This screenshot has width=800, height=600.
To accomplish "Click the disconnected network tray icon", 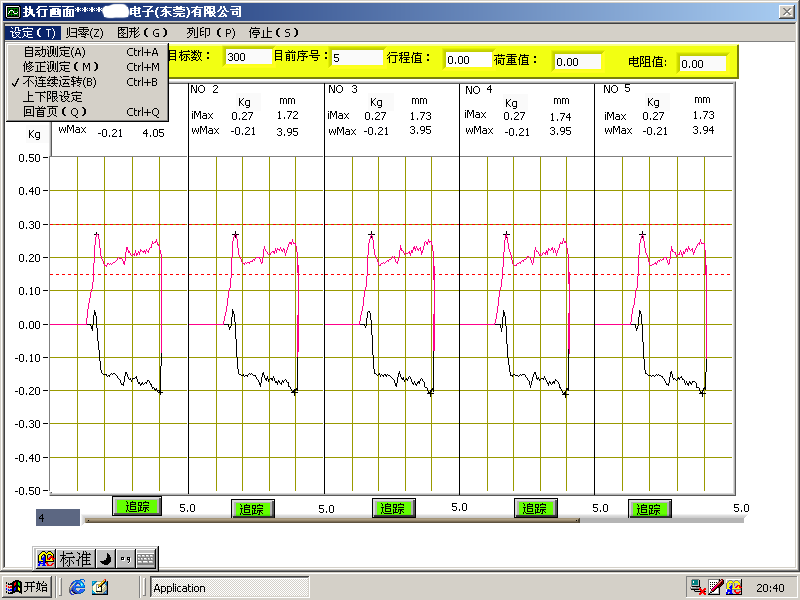I will tap(696, 588).
